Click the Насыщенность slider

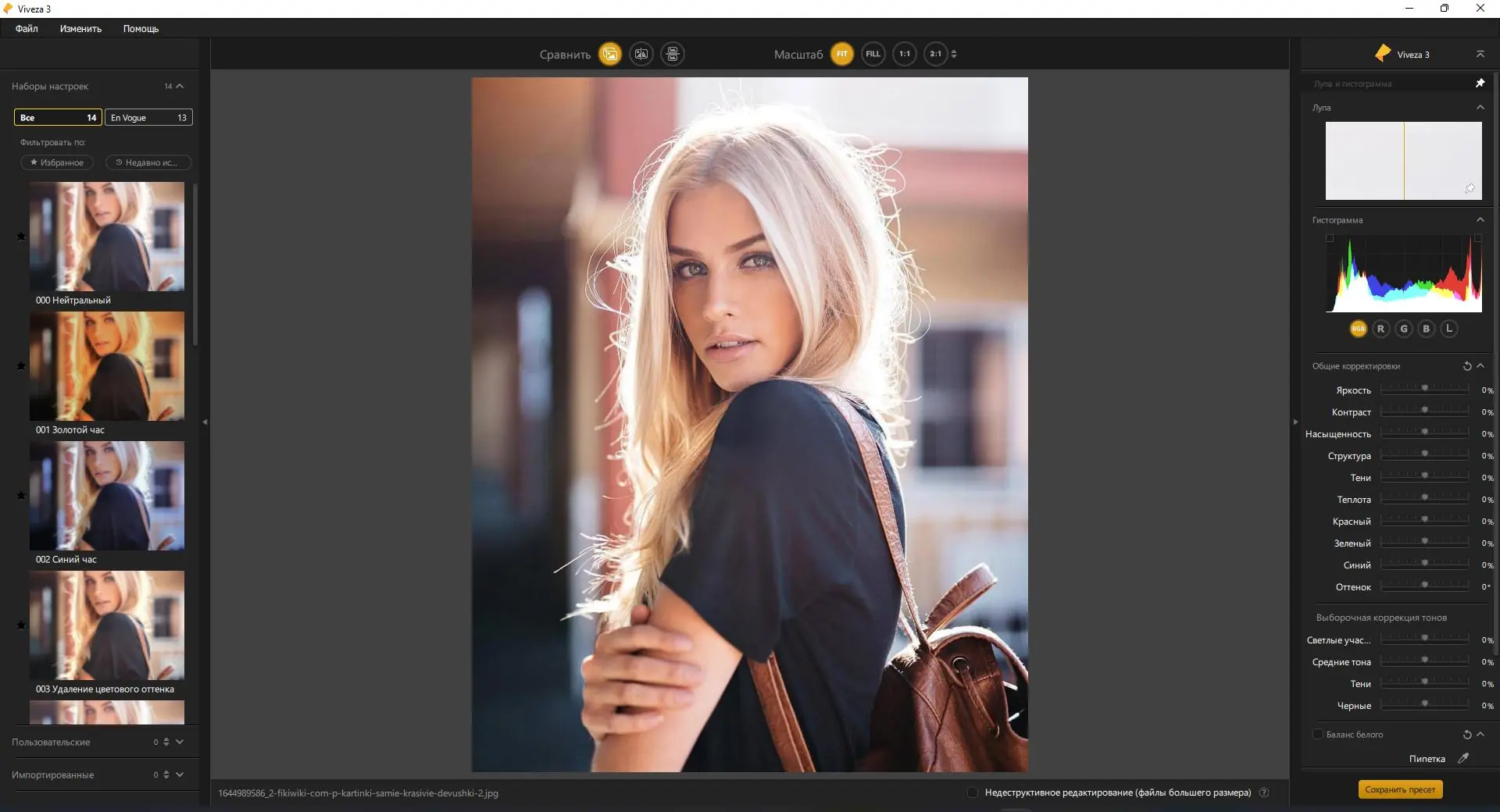point(1424,432)
